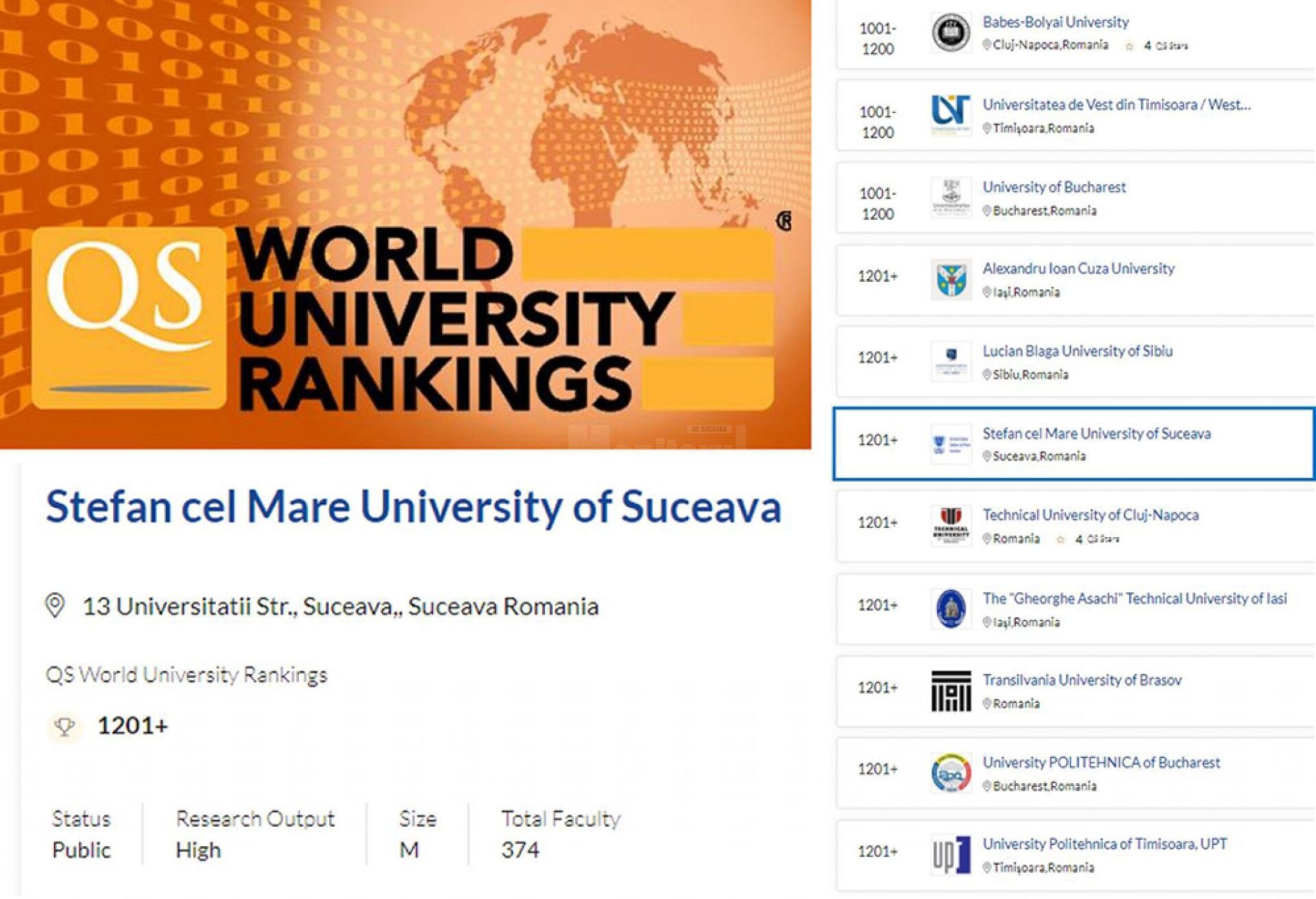The image size is (1316, 899).
Task: Click the Lucian Blaga University logo icon
Action: pyautogui.click(x=951, y=361)
